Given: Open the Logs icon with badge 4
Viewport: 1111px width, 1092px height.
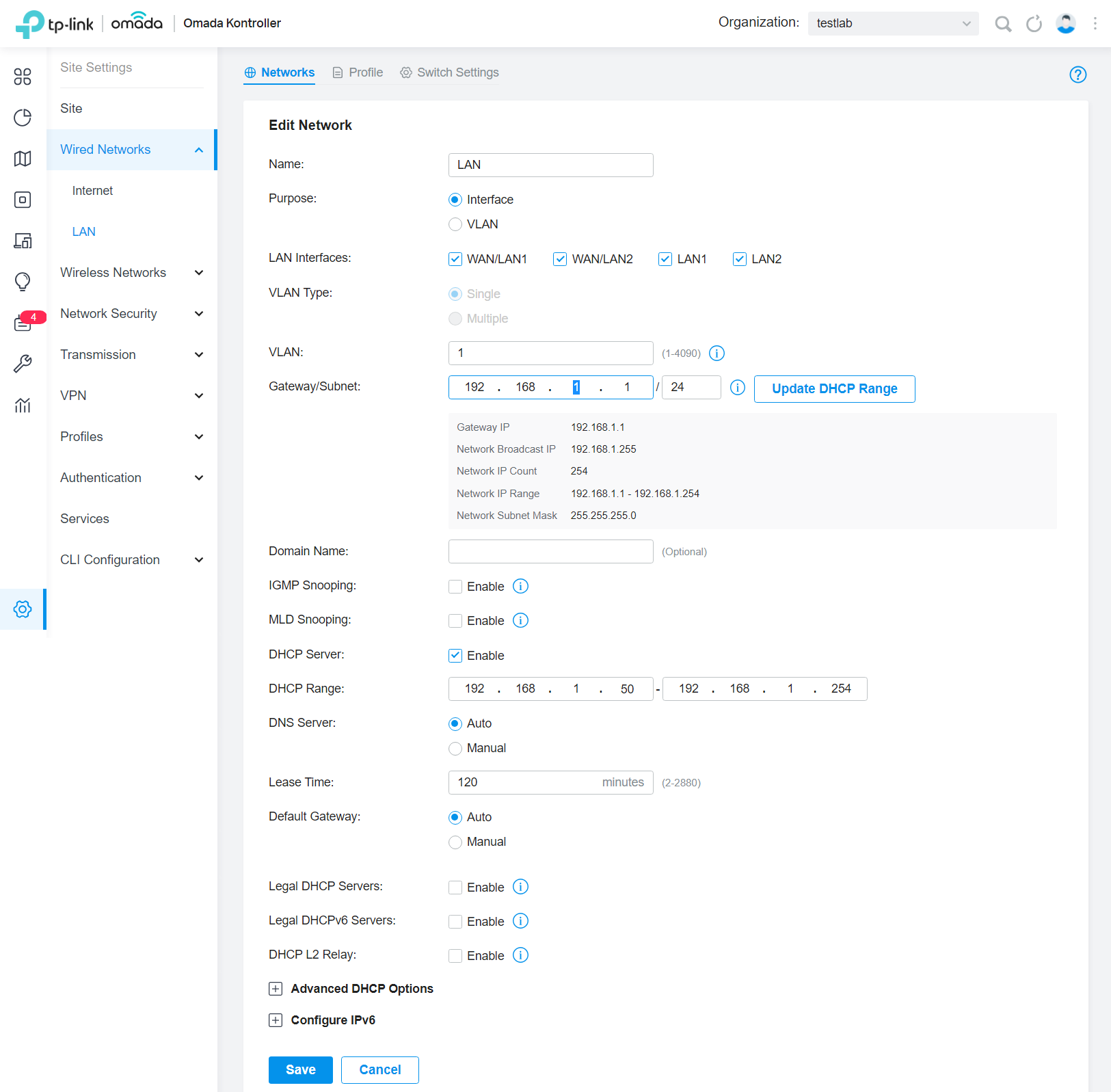Looking at the screenshot, I should (25, 322).
